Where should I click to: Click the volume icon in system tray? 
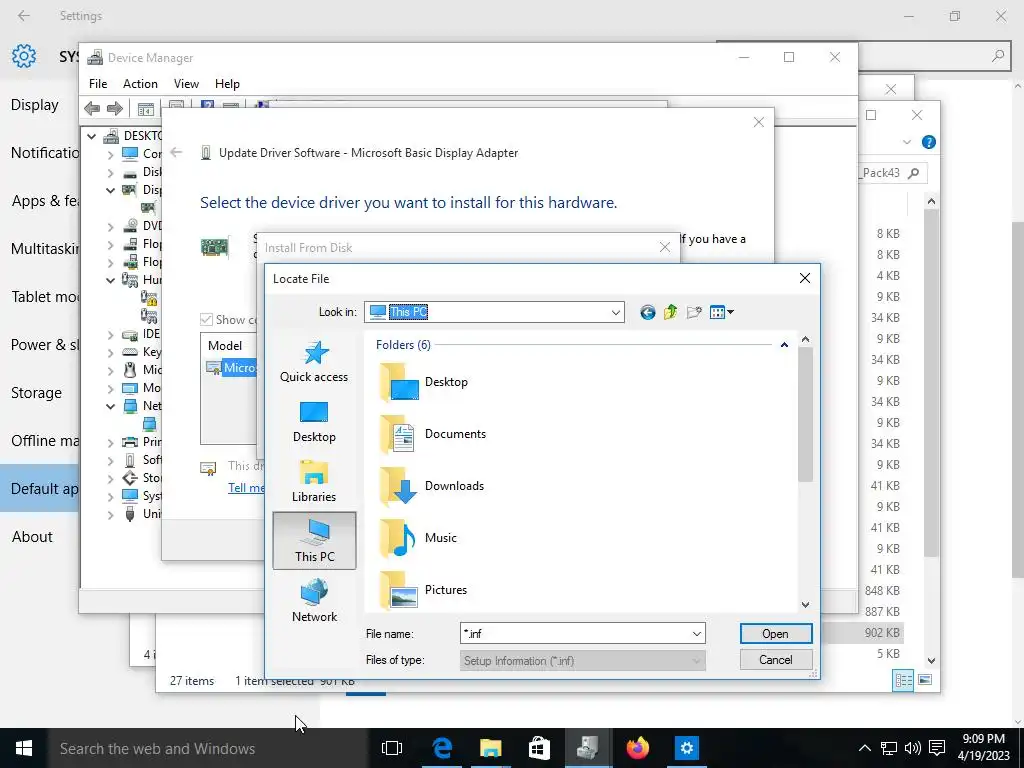[x=913, y=748]
